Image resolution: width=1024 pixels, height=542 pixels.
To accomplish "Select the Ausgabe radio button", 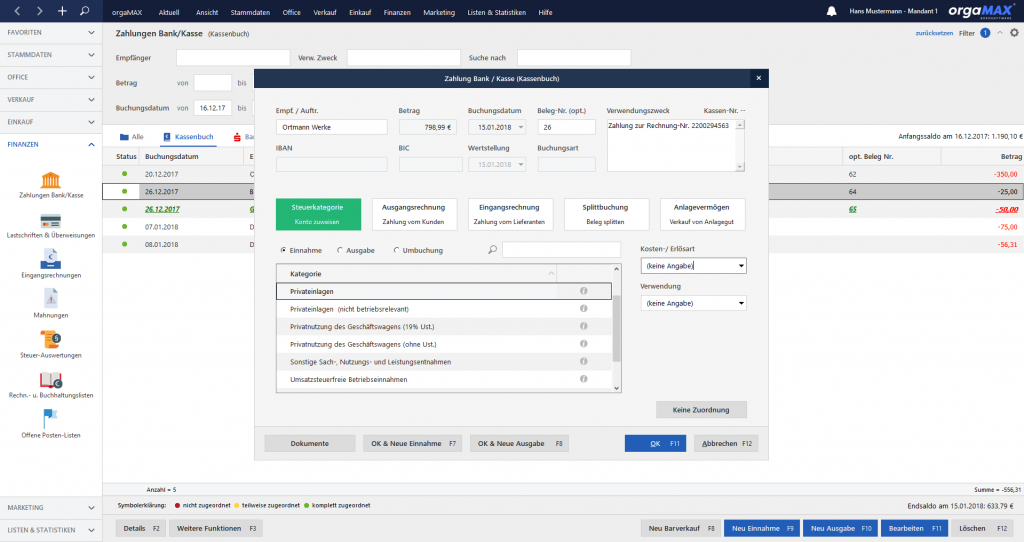I will (x=340, y=250).
